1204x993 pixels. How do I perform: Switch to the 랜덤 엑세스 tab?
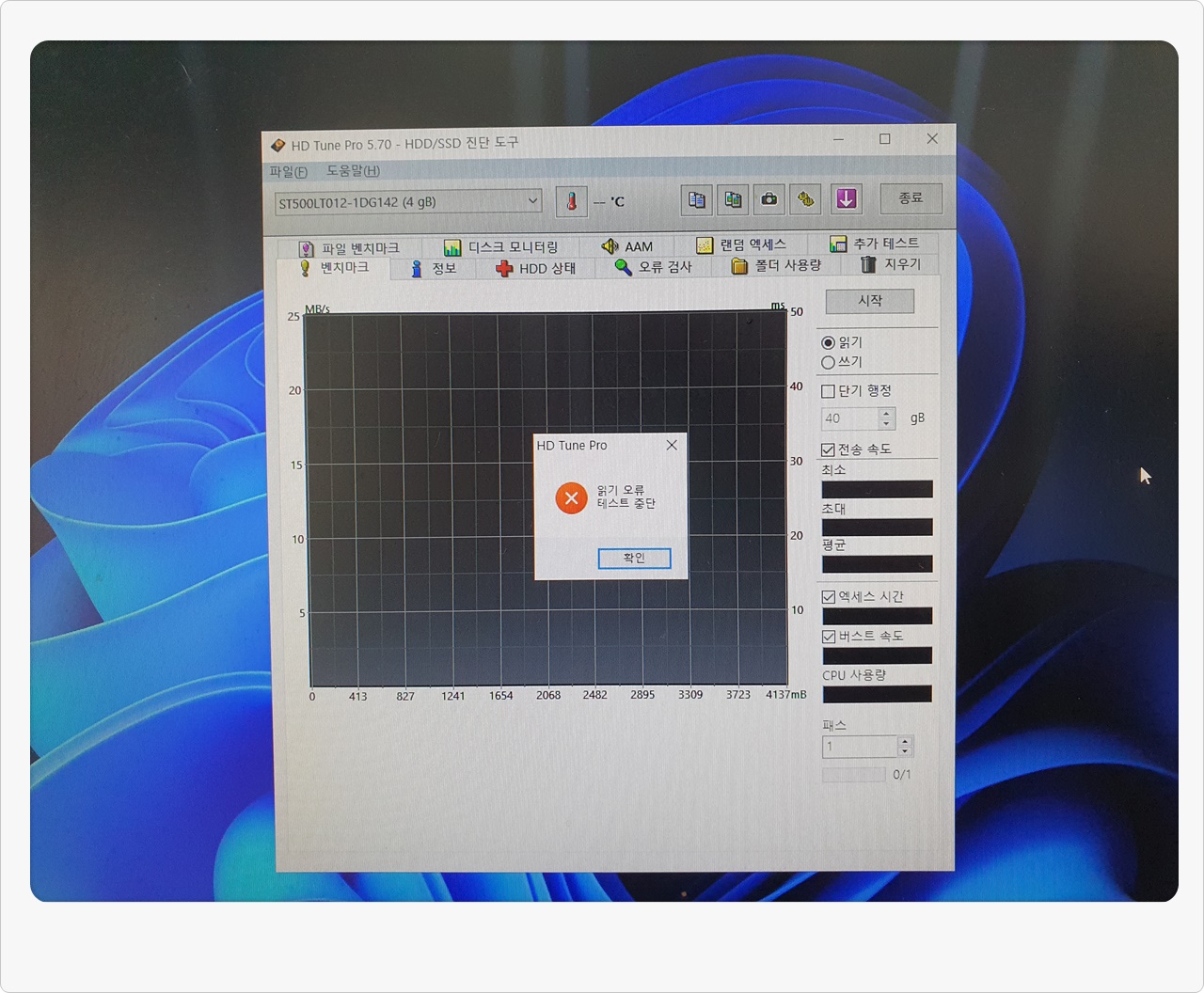pos(741,244)
